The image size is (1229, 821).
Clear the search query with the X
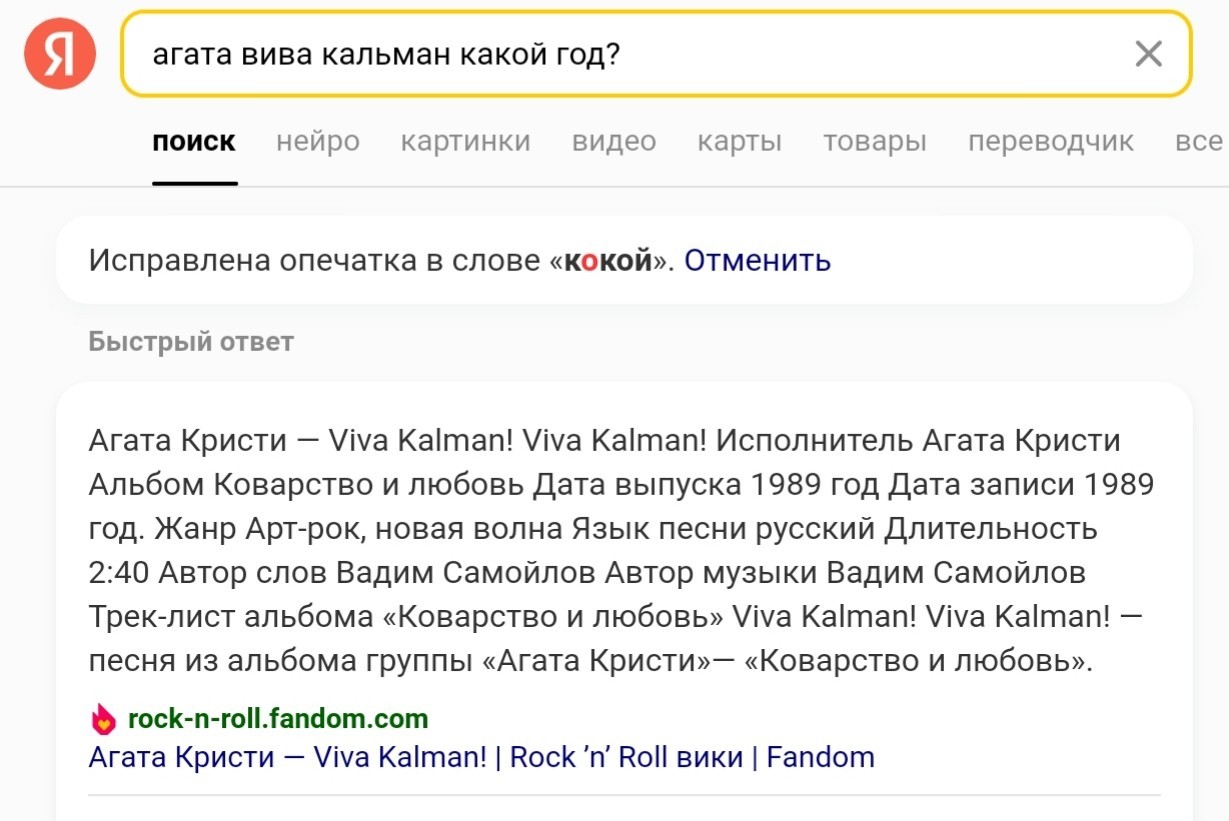point(1148,54)
